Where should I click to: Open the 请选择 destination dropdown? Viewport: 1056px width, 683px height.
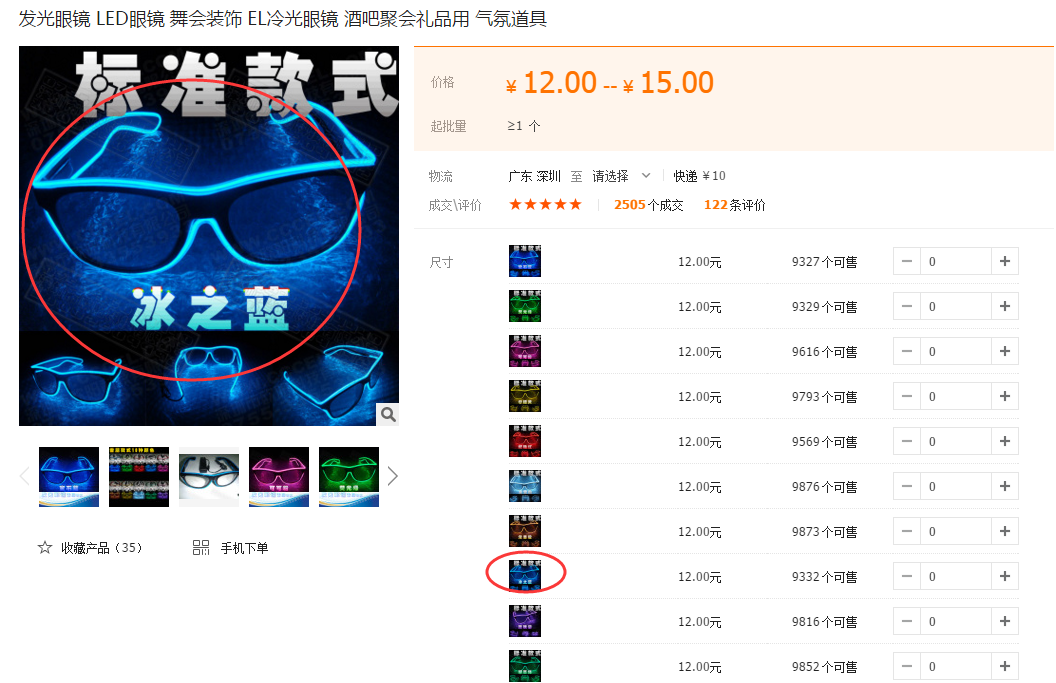(621, 176)
